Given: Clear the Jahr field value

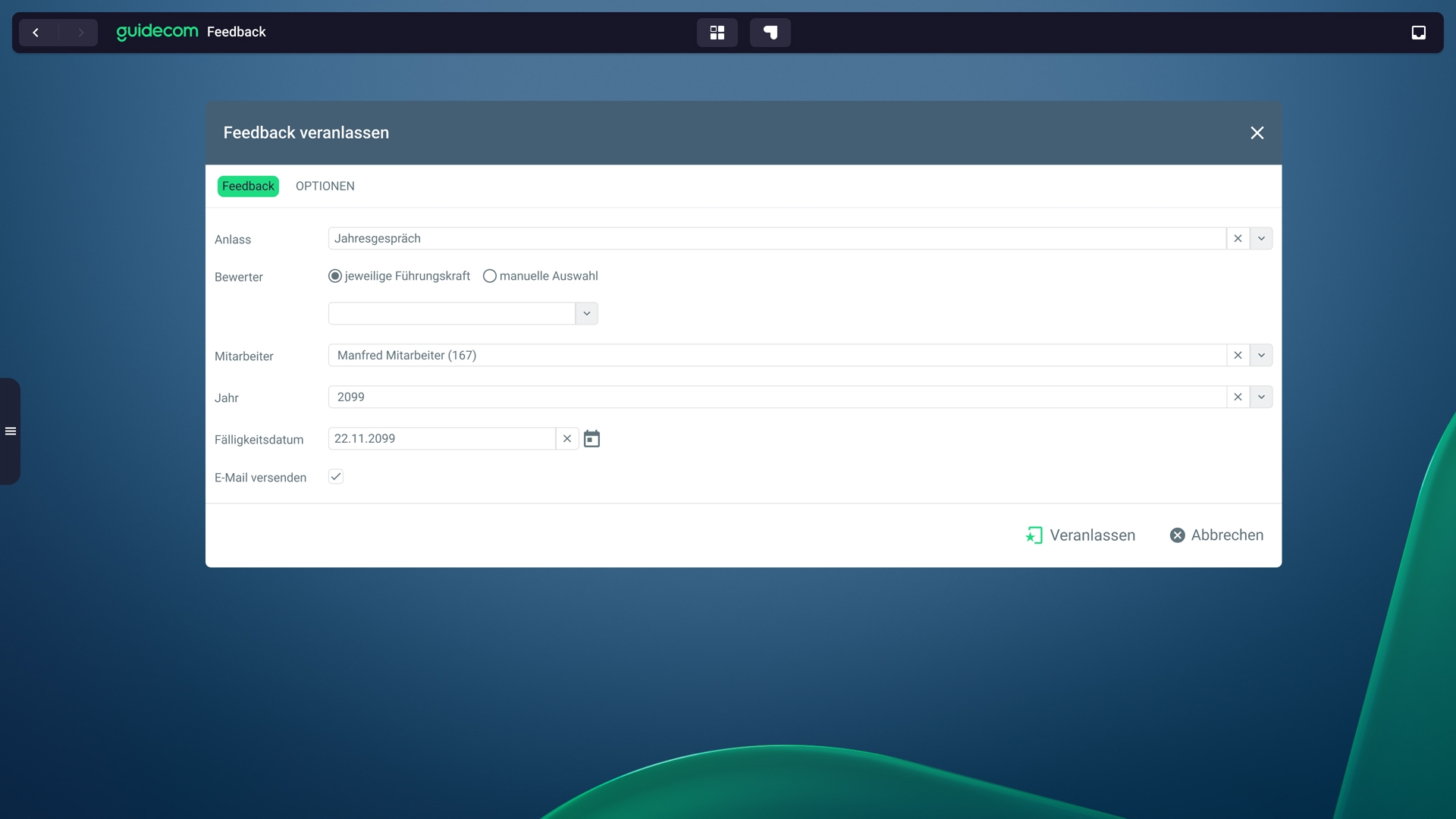Looking at the screenshot, I should 1238,397.
